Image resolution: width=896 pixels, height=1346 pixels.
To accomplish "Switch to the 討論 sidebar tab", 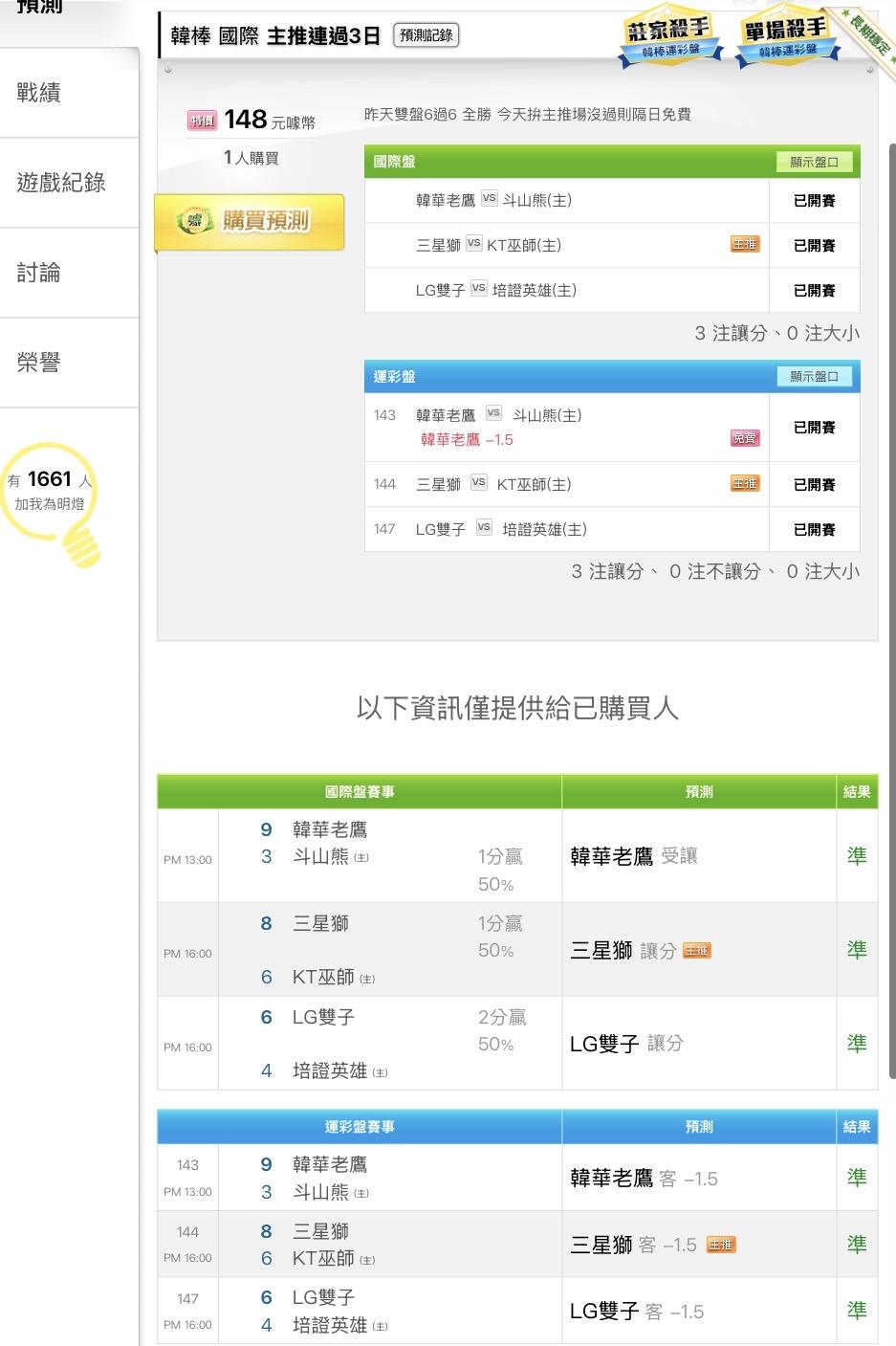I will coord(39,273).
